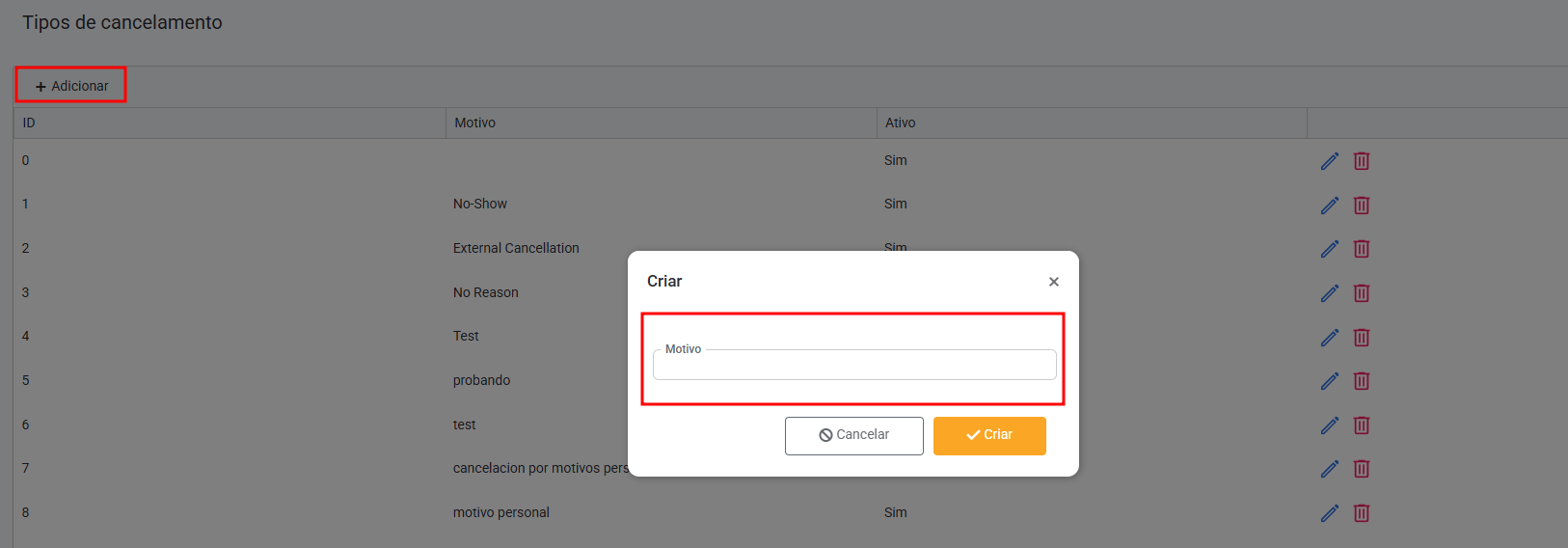The width and height of the screenshot is (1568, 548).
Task: Click the Ativo column header
Action: (x=900, y=123)
